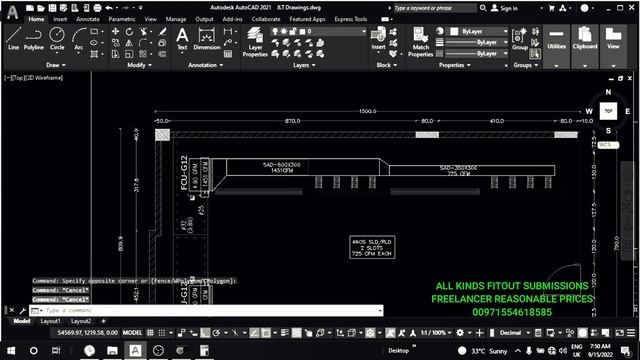Click the Undo arrow icon
The image size is (640, 360).
[109, 8]
